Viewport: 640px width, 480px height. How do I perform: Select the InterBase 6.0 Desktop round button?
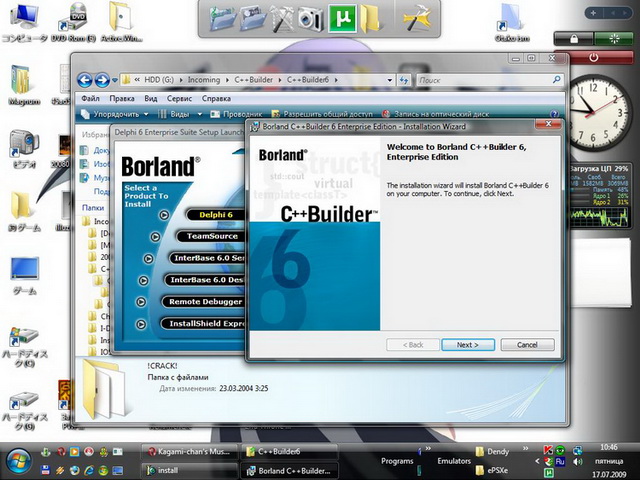pos(143,280)
